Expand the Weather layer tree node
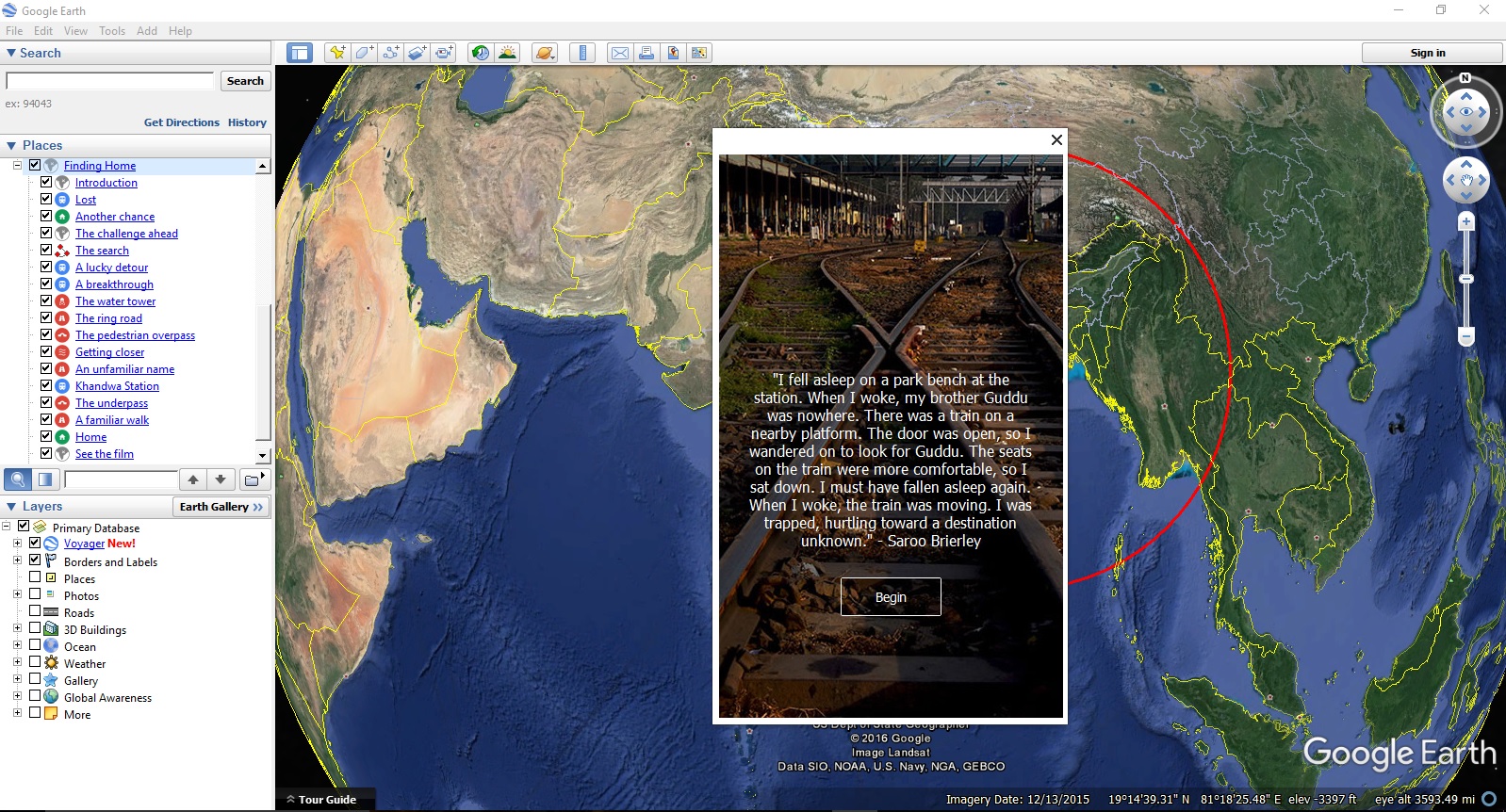The image size is (1506, 812). pos(17,662)
